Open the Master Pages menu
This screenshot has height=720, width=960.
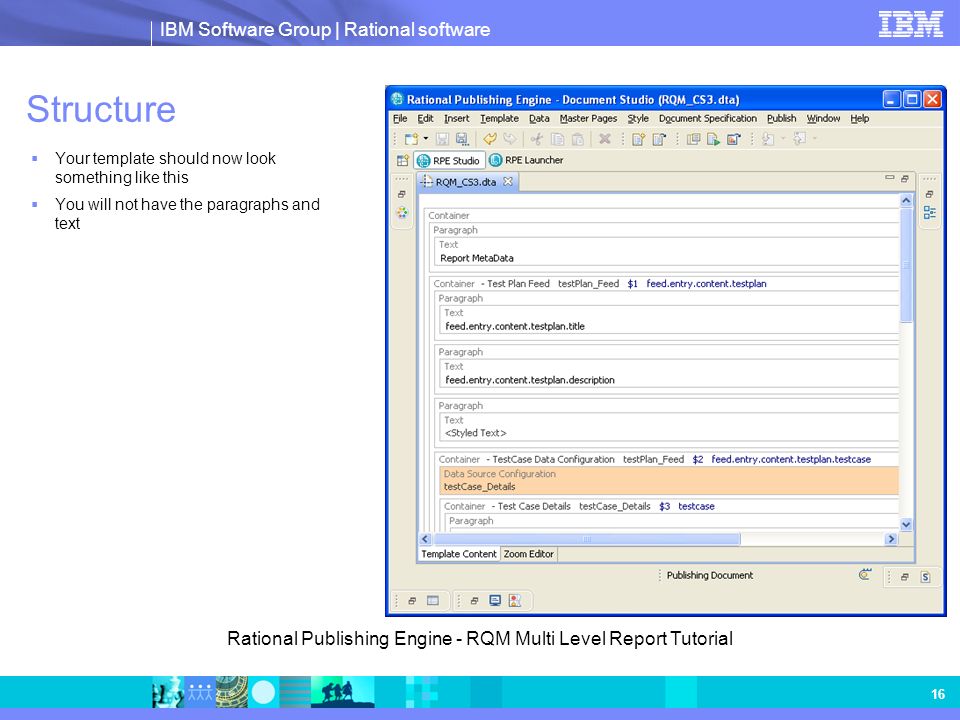coord(588,119)
